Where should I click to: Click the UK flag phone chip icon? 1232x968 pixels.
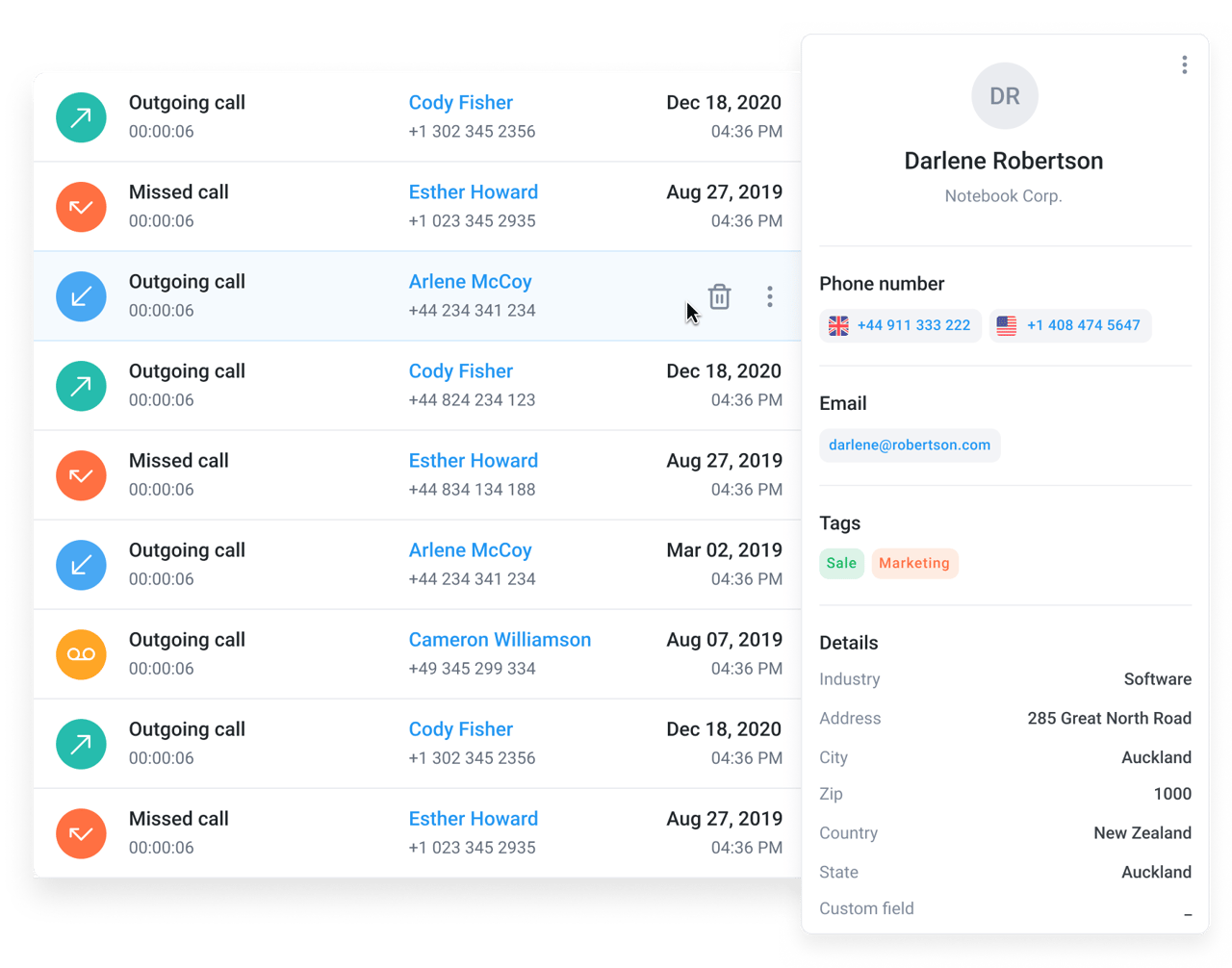(x=839, y=325)
